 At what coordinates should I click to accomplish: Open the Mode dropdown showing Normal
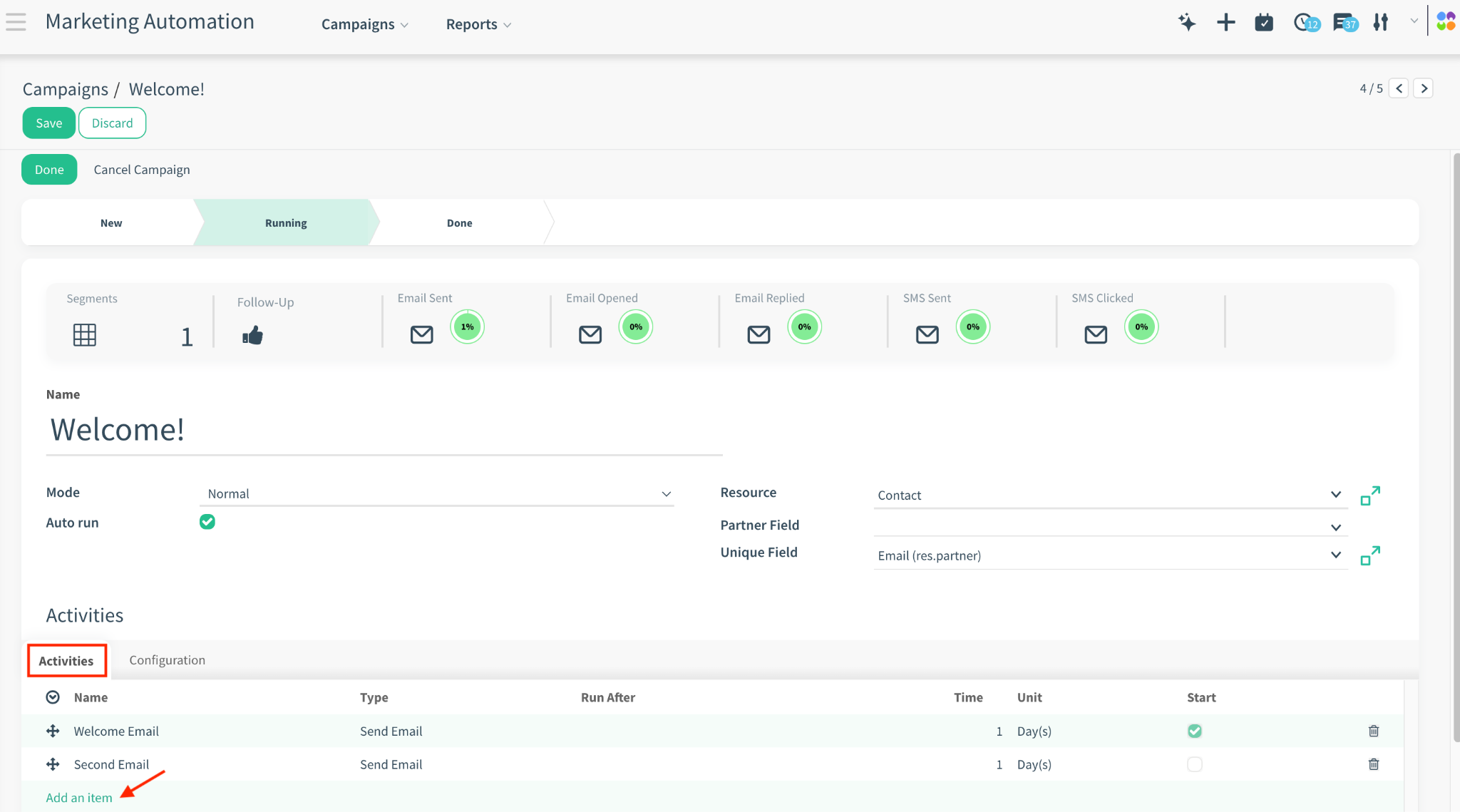click(x=666, y=493)
